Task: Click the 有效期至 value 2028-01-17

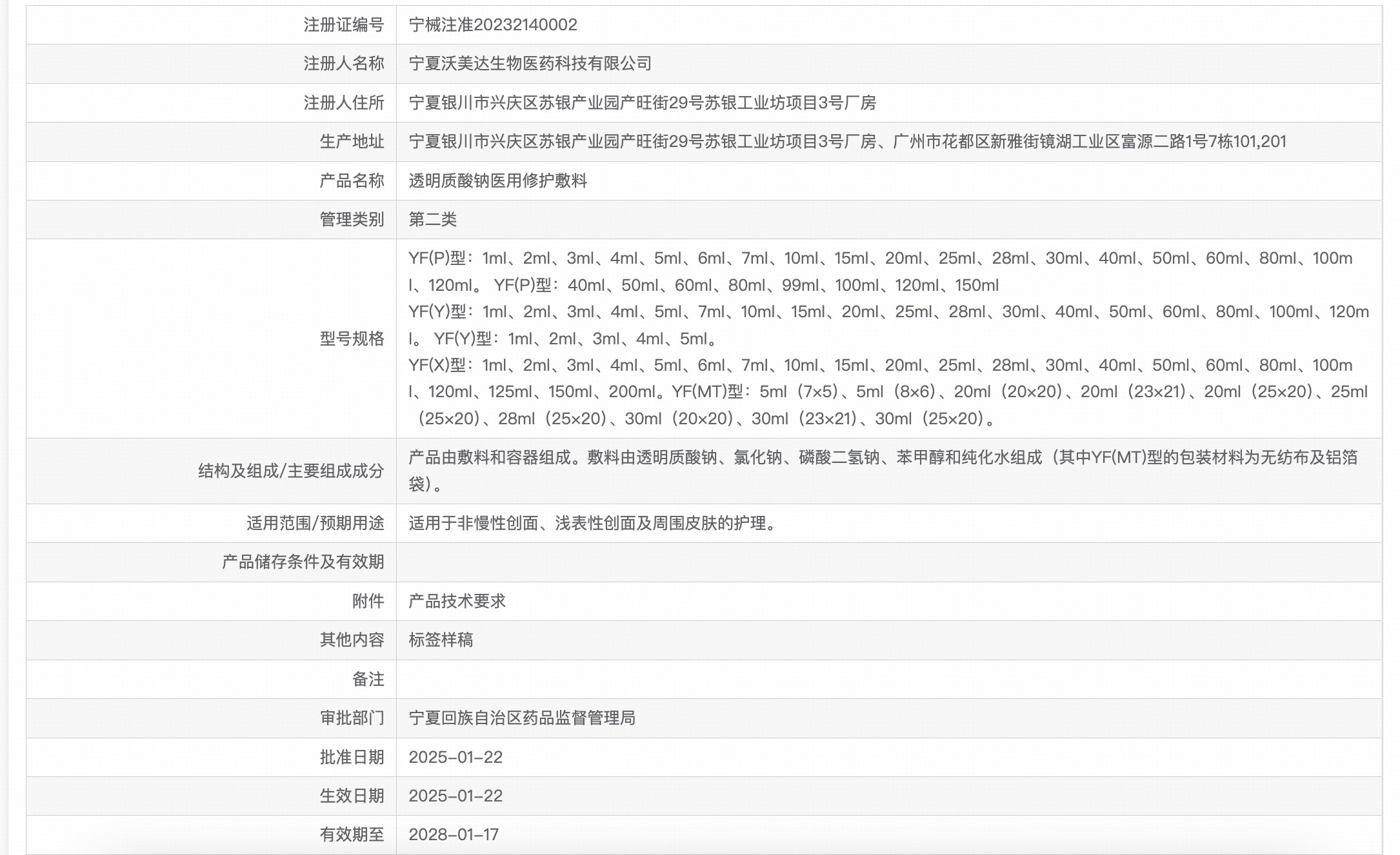Action: point(454,834)
